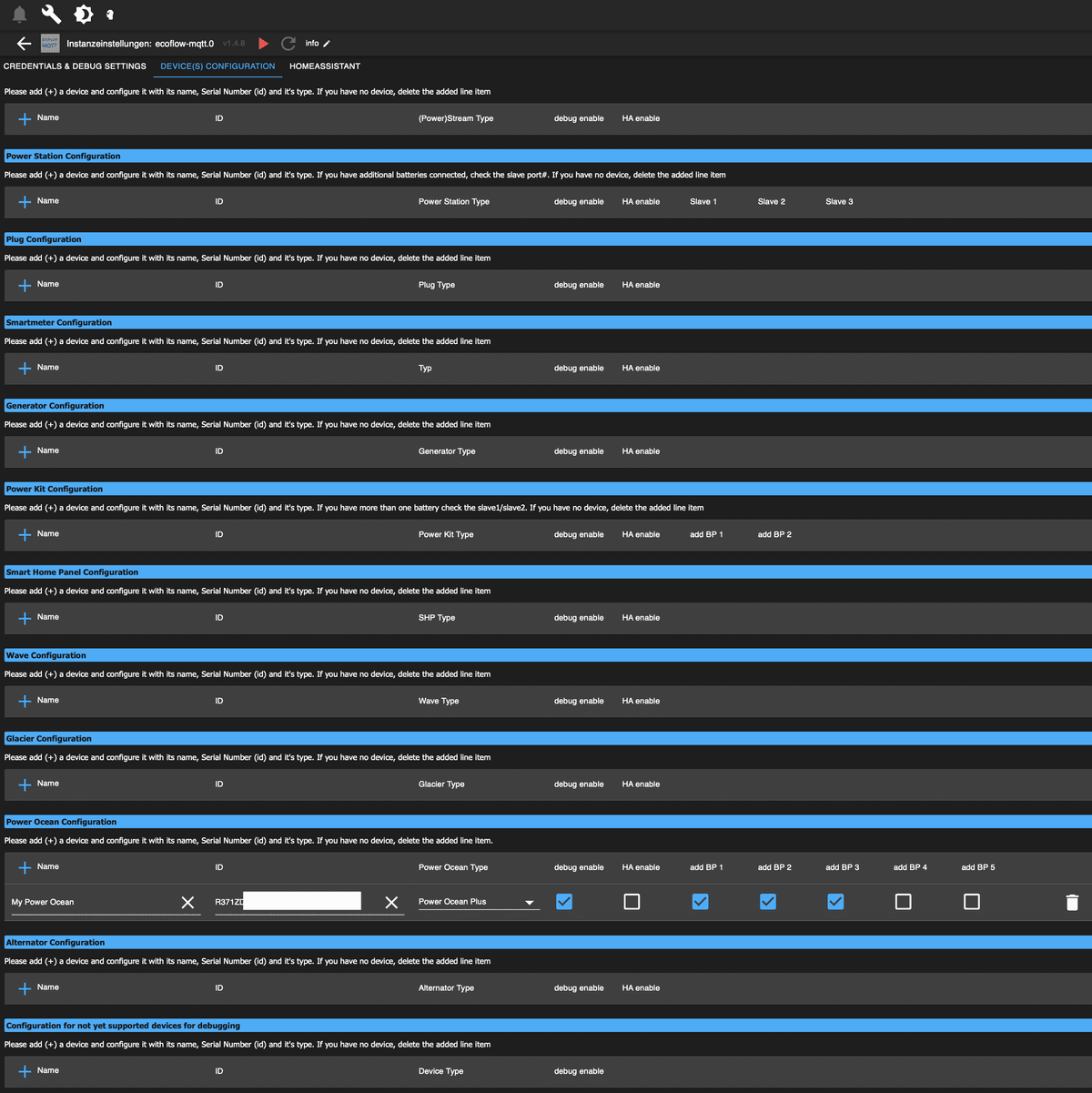Click the Power Ocean Configuration header
The height and width of the screenshot is (1093, 1092).
coord(548,822)
